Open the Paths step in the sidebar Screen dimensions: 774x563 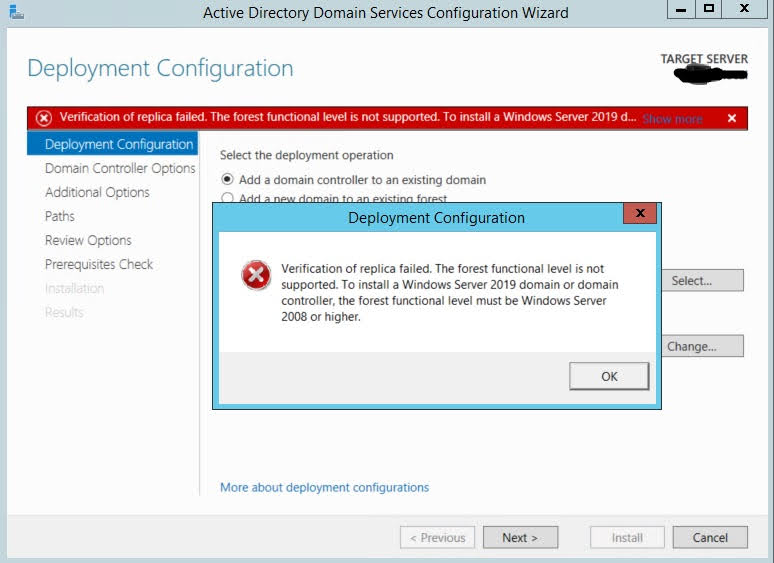click(x=60, y=216)
